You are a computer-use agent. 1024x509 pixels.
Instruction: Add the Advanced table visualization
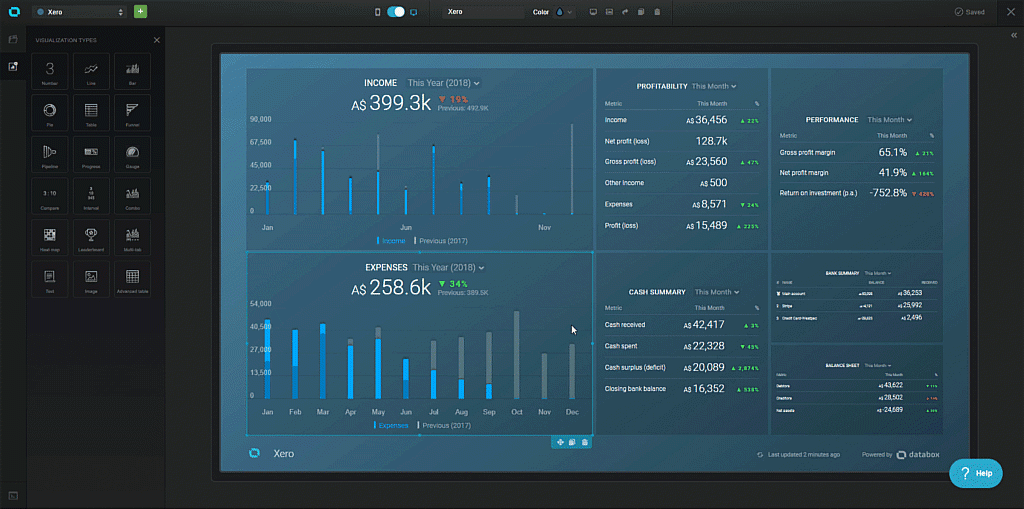[x=133, y=280]
